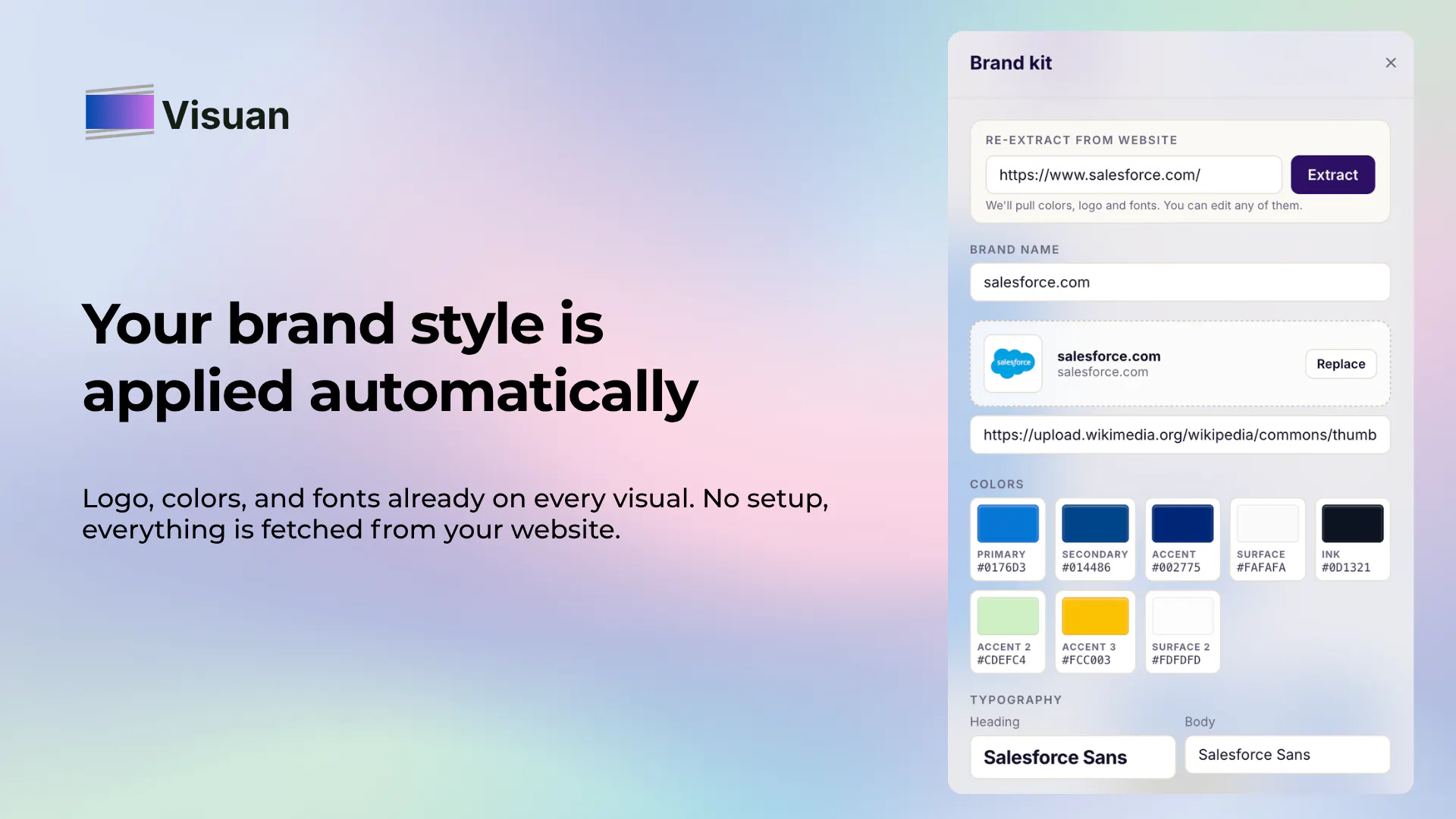This screenshot has width=1456, height=819.
Task: Click the Visuan logo icon
Action: (120, 112)
